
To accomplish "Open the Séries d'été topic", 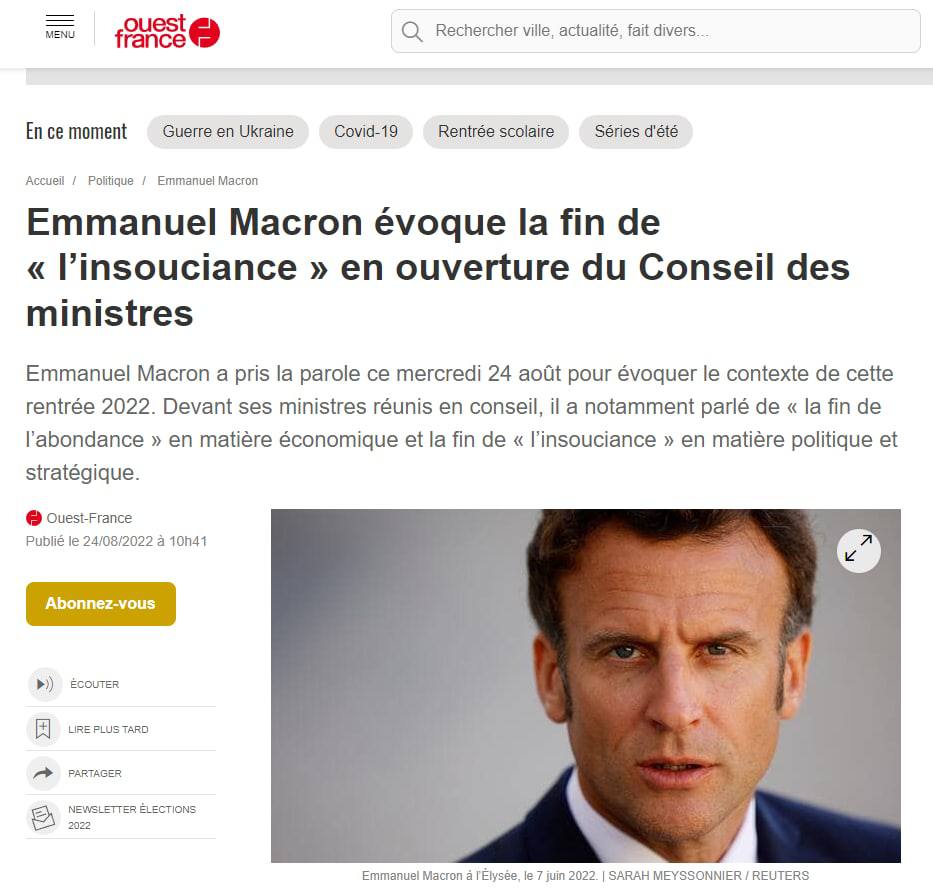I will click(x=636, y=132).
